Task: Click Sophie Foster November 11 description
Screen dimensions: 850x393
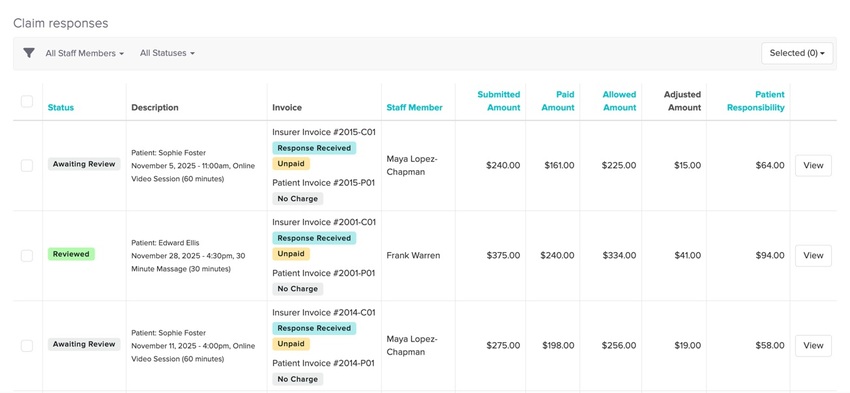Action: click(193, 346)
